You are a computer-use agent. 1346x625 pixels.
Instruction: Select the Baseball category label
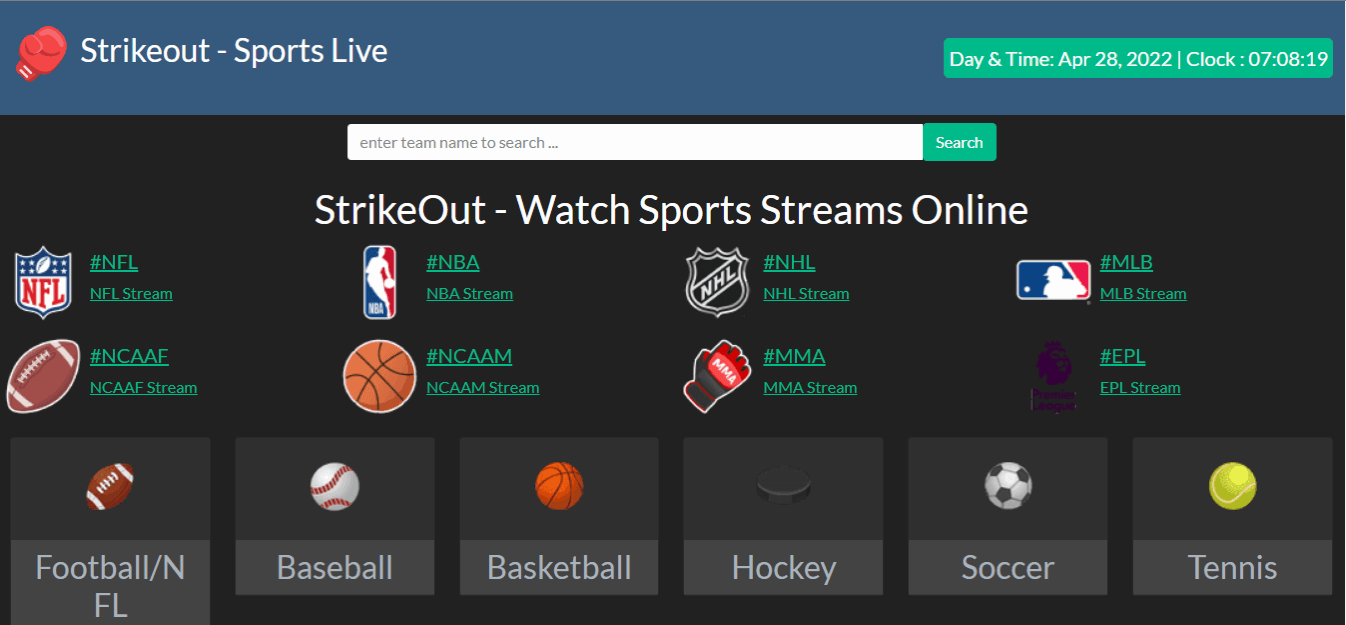pyautogui.click(x=335, y=568)
